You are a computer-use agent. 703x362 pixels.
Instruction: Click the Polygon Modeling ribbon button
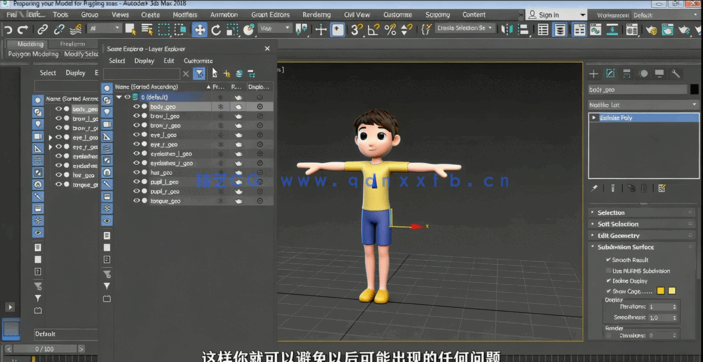coord(33,54)
